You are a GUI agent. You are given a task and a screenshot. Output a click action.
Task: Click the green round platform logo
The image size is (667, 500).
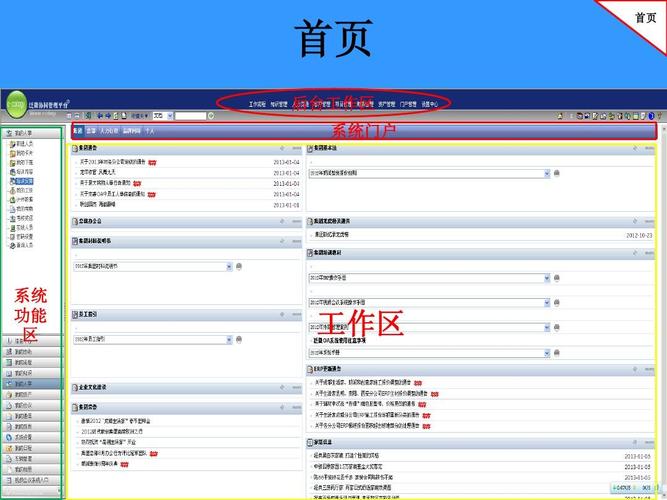pos(17,104)
